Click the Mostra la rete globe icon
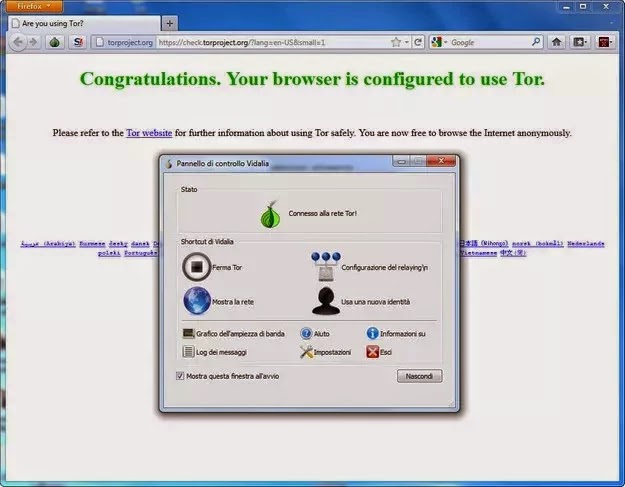 click(197, 301)
